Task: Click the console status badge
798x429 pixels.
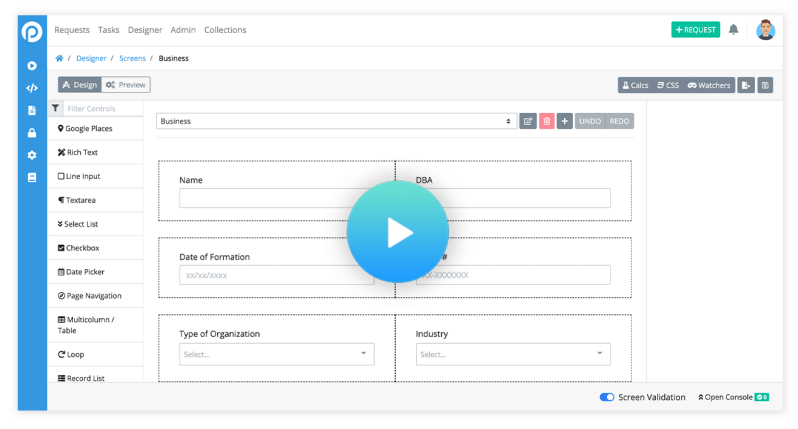Action: (762, 397)
